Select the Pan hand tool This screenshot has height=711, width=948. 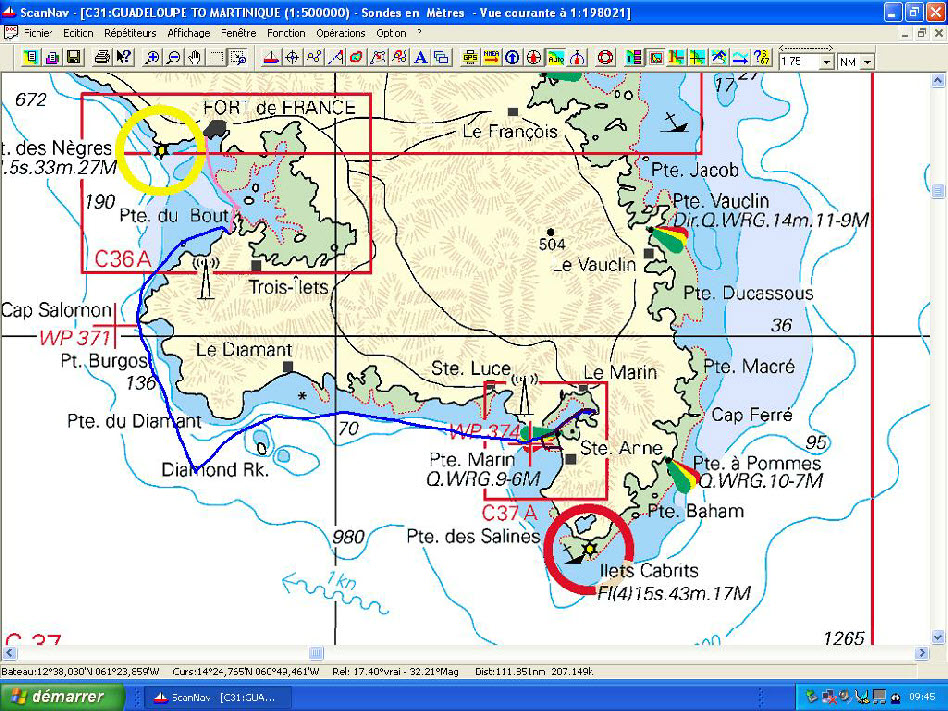195,57
